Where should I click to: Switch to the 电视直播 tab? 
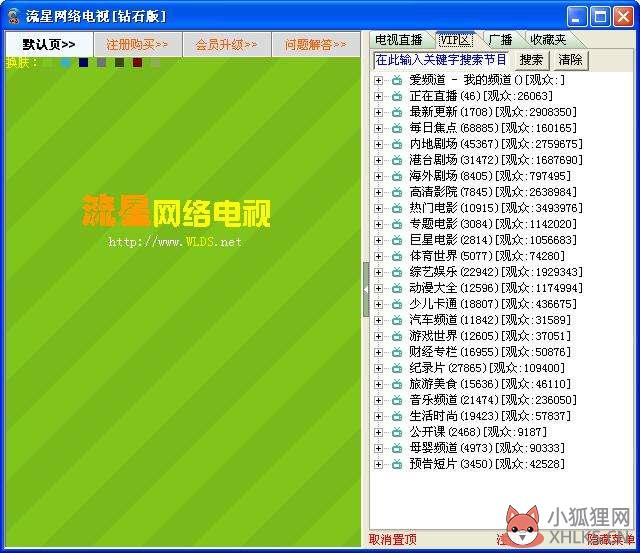tap(399, 40)
